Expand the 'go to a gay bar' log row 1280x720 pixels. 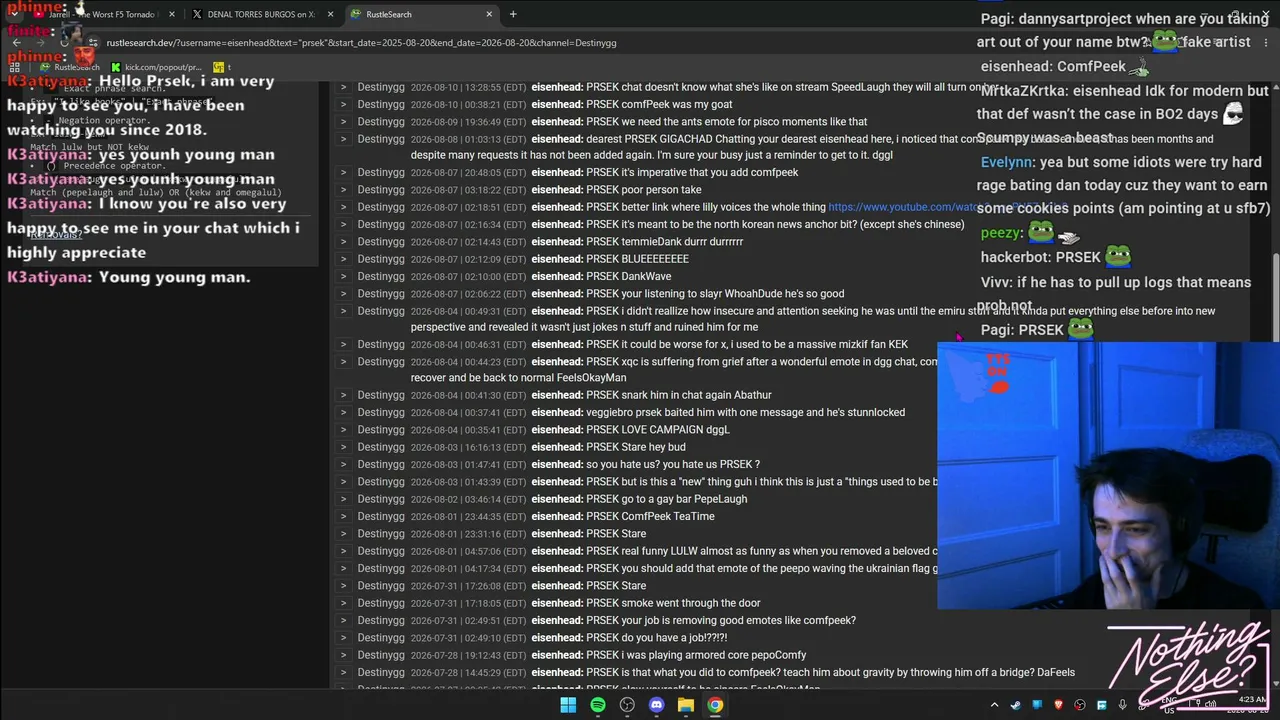point(343,499)
